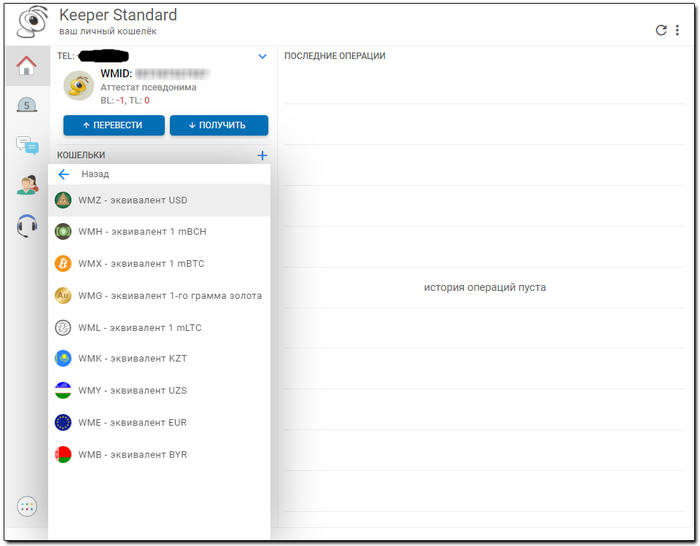The image size is (700, 546).
Task: Open the support headset icon
Action: (x=27, y=225)
